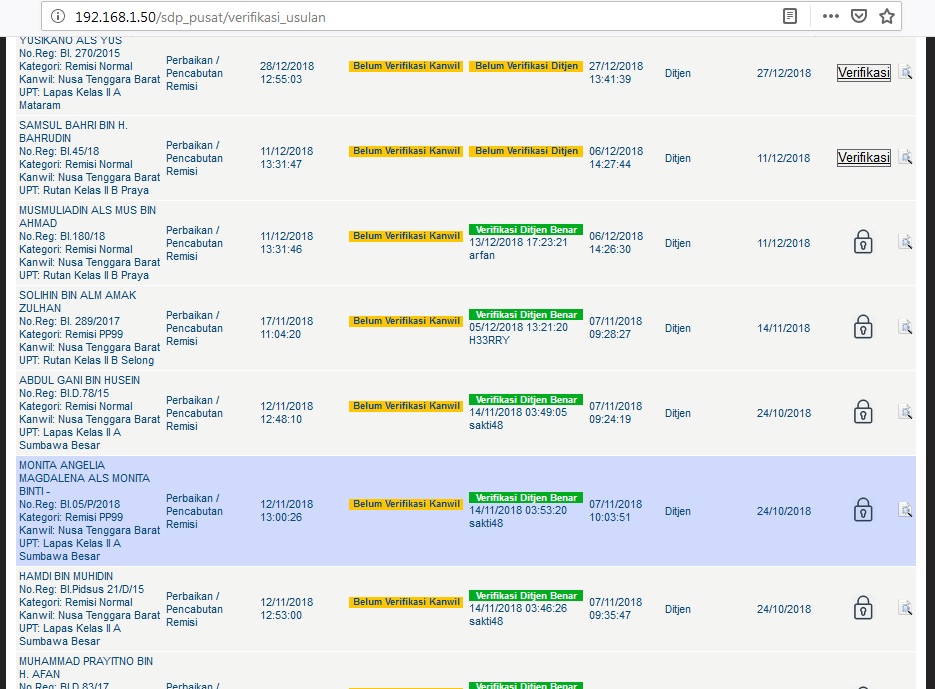
Task: Click the lock icon for Abdul Gani row
Action: [x=862, y=412]
